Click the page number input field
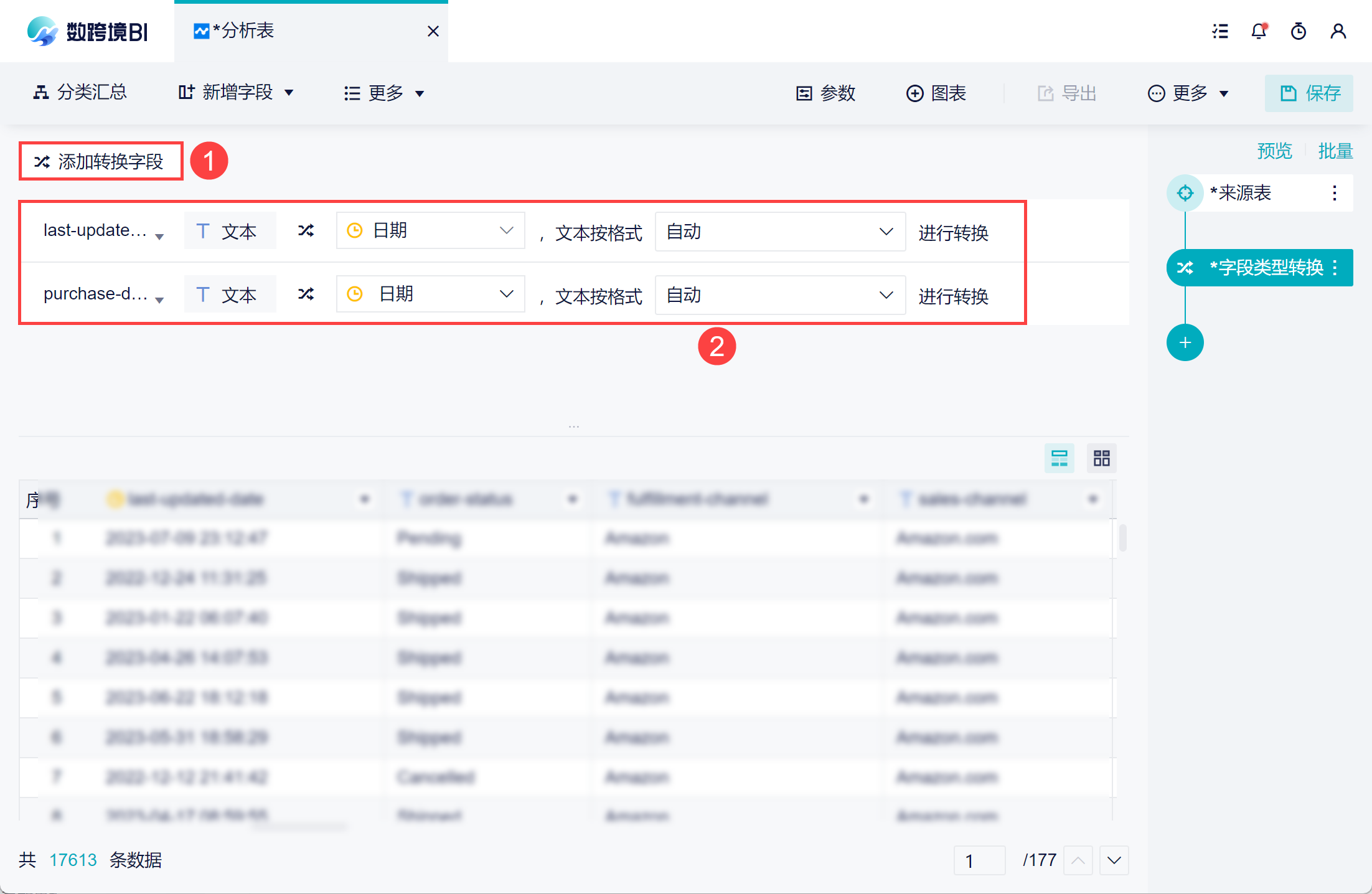Viewport: 1372px width, 894px height. coord(979,860)
